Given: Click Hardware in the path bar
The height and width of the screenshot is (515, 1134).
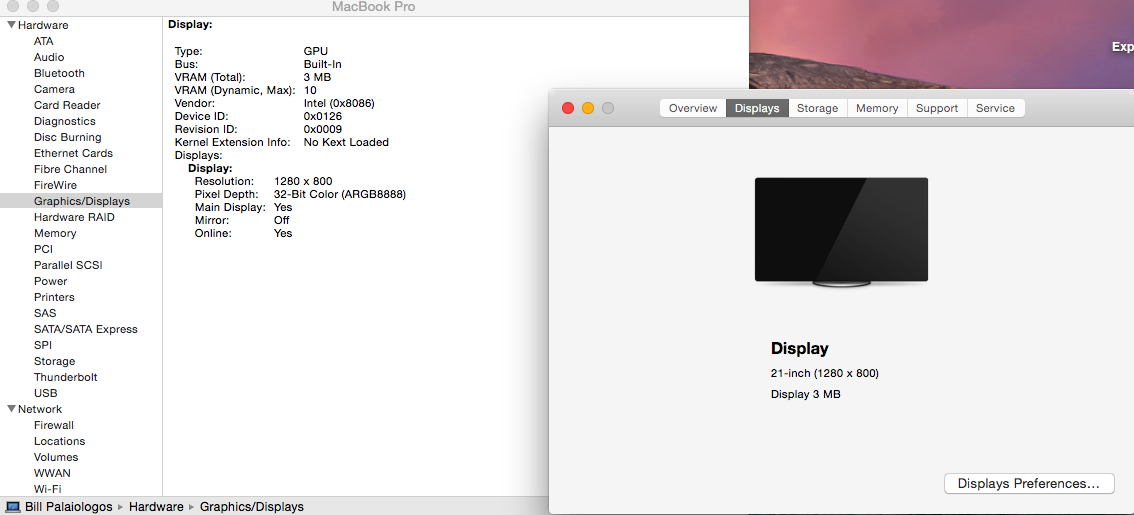Looking at the screenshot, I should pos(156,507).
